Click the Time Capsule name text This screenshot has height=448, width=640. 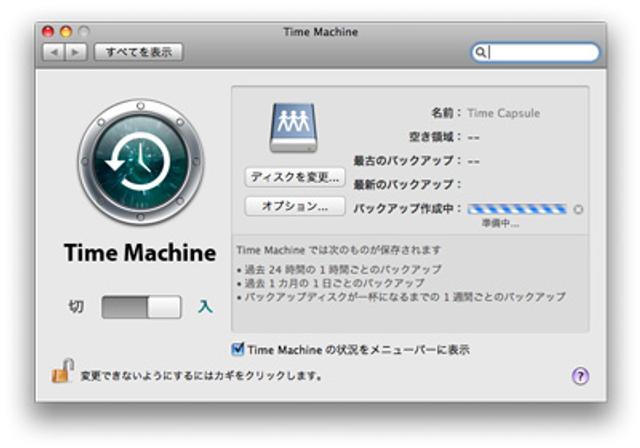pyautogui.click(x=503, y=113)
